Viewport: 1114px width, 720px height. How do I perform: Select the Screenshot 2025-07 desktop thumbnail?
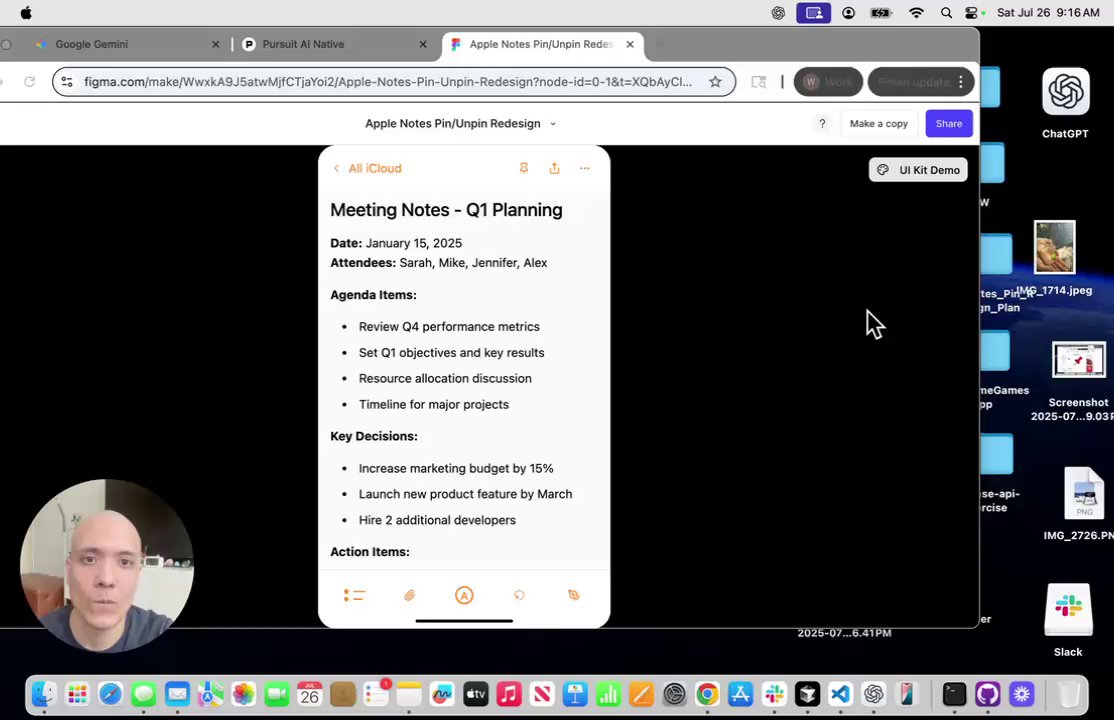point(1078,360)
